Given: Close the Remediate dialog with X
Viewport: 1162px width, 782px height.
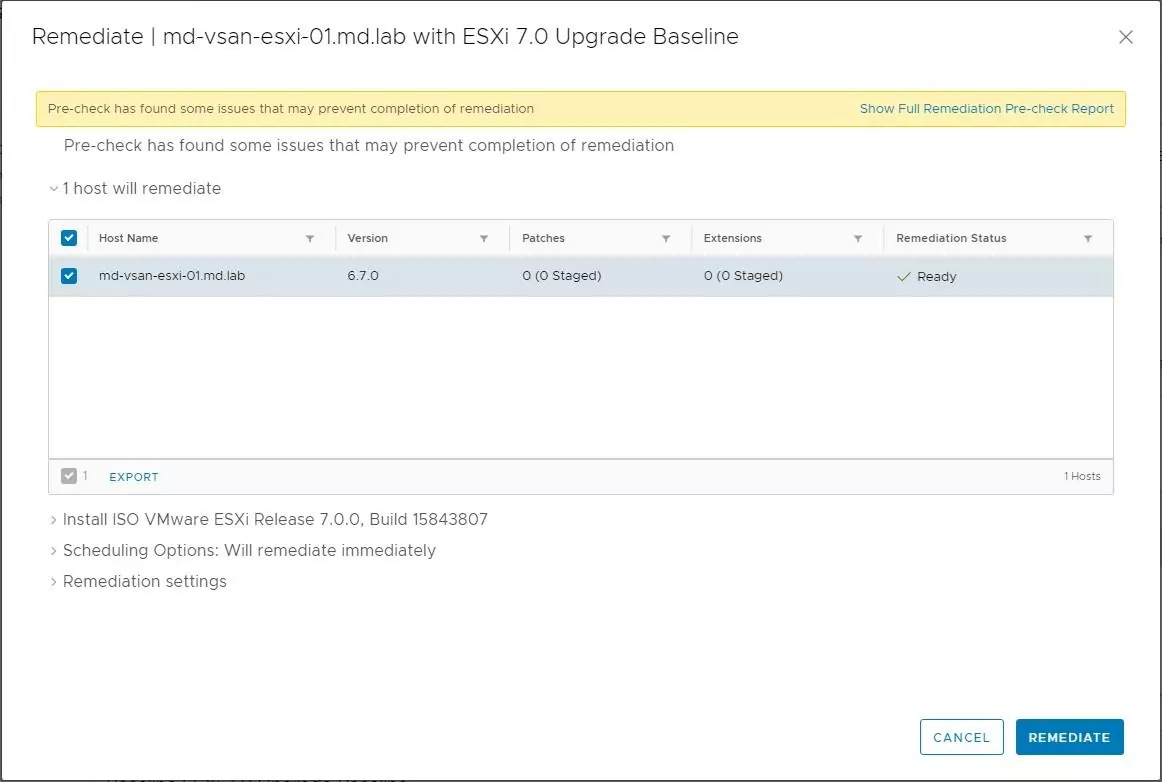Looking at the screenshot, I should [x=1126, y=37].
